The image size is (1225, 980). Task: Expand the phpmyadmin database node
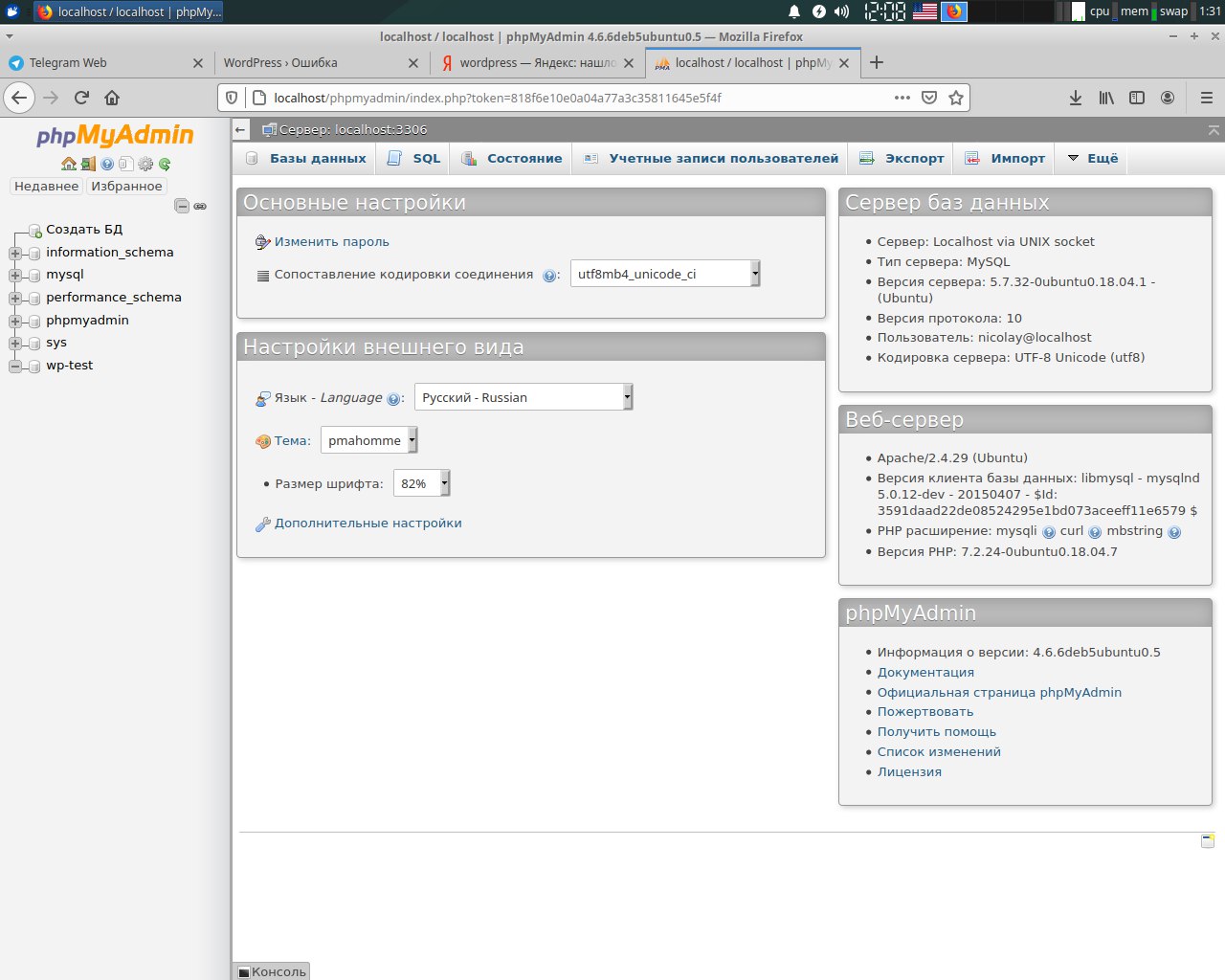[14, 321]
